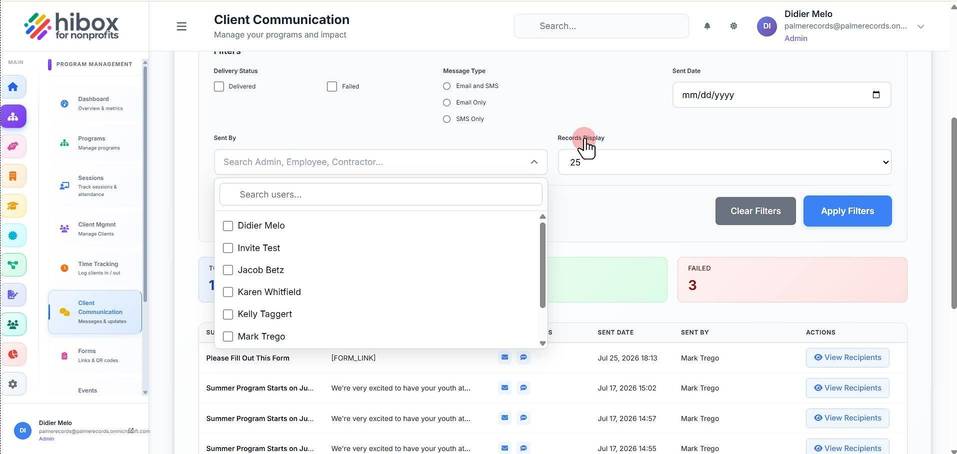This screenshot has height=454, width=957.
Task: Open the teal circle icon in the main rail
Action: pos(13,236)
